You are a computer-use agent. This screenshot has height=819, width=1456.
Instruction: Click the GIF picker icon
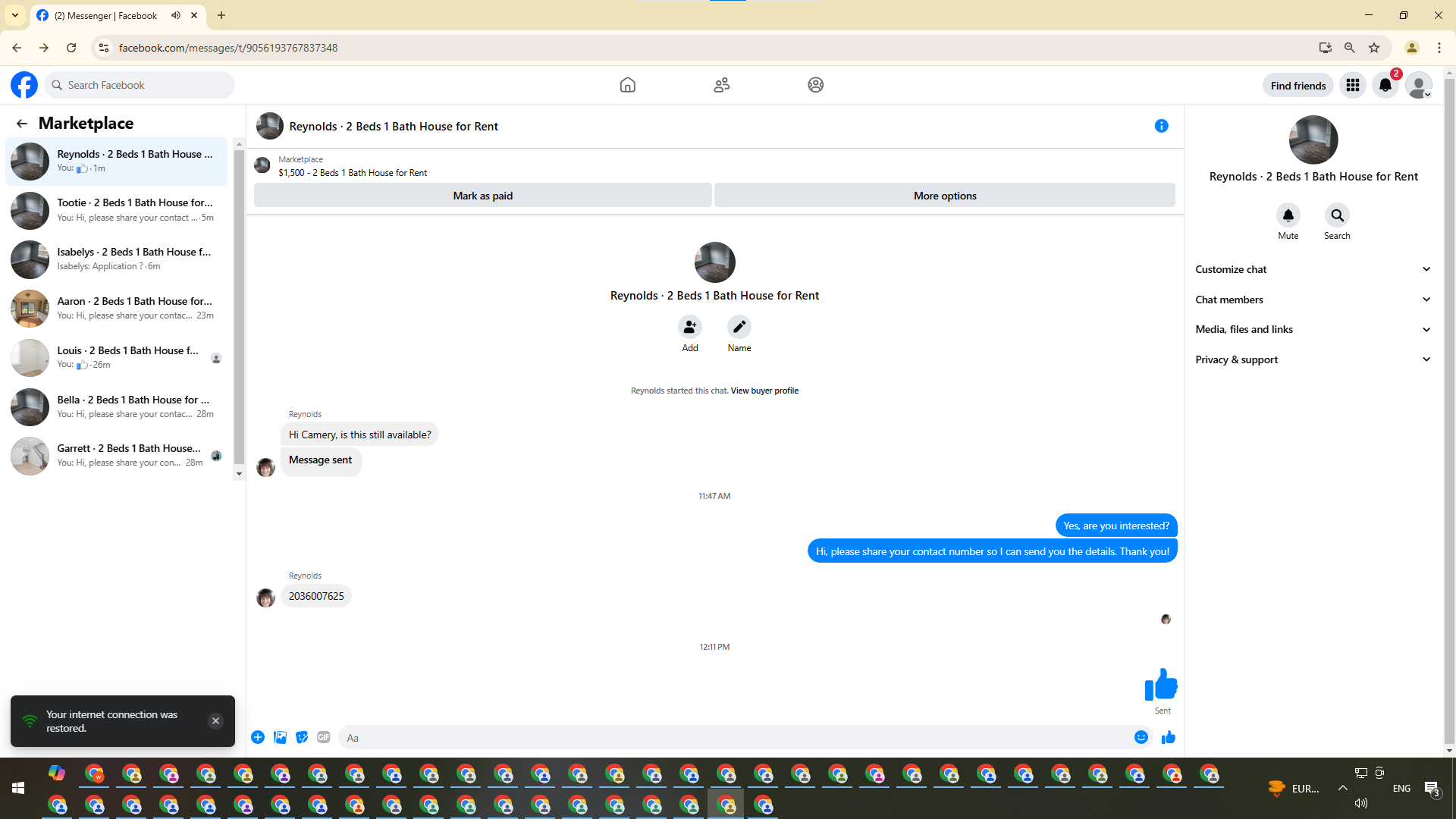tap(324, 737)
